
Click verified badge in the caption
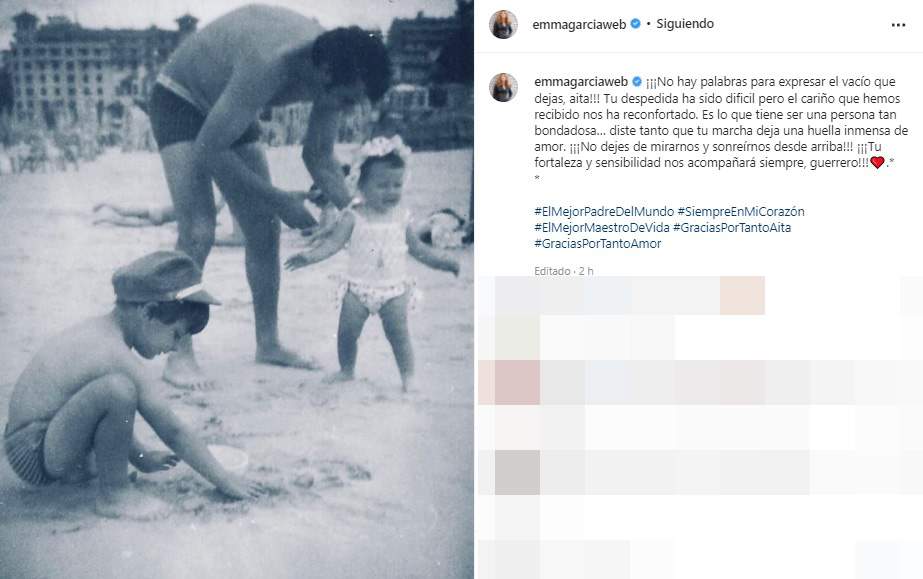(637, 82)
